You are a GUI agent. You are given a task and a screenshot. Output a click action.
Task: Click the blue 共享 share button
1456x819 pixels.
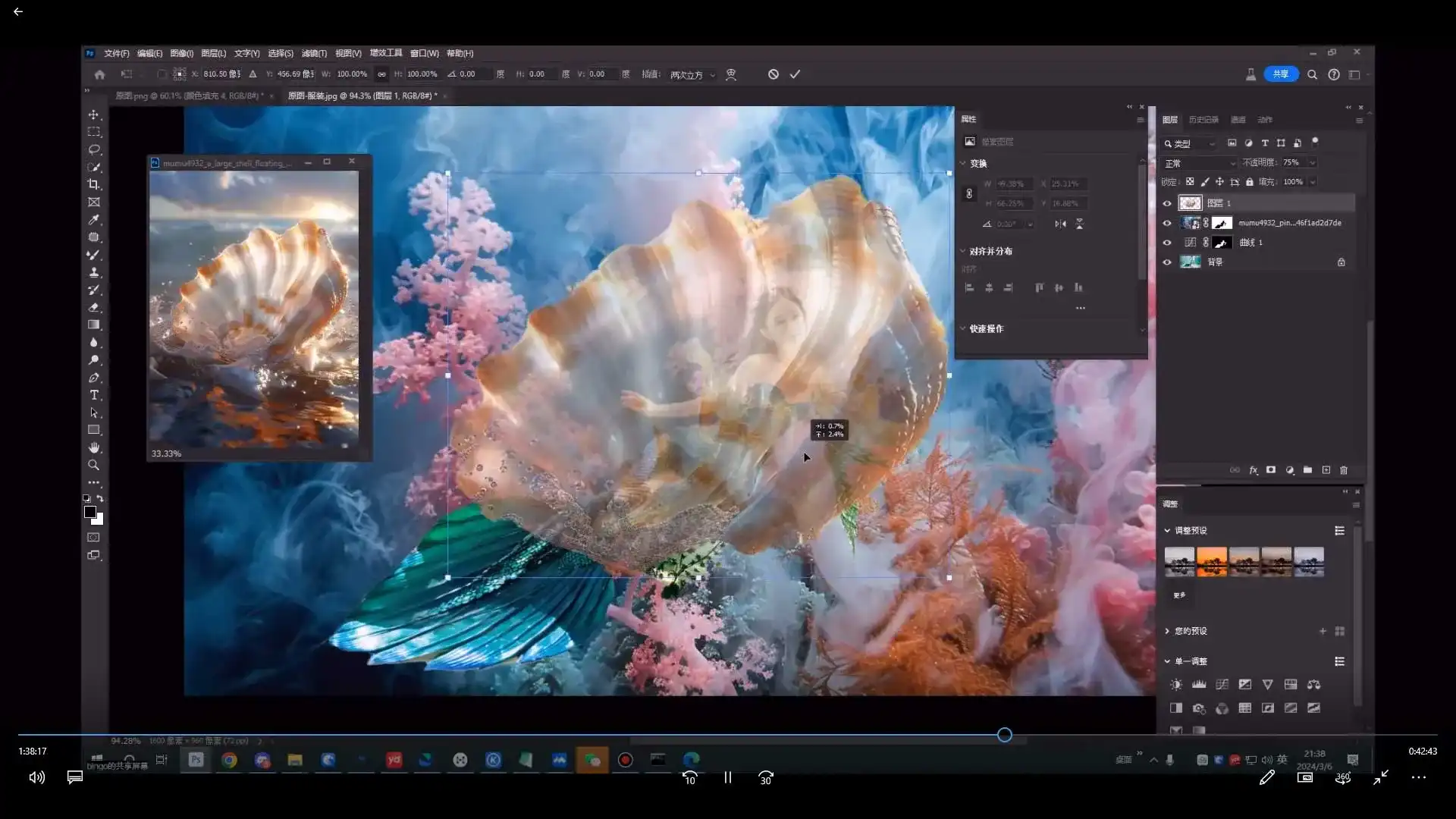pyautogui.click(x=1281, y=74)
